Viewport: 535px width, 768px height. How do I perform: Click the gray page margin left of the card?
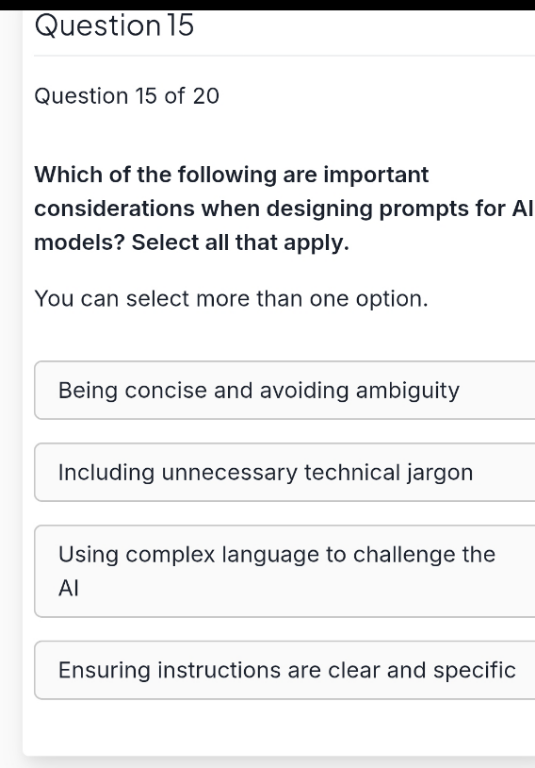11,392
